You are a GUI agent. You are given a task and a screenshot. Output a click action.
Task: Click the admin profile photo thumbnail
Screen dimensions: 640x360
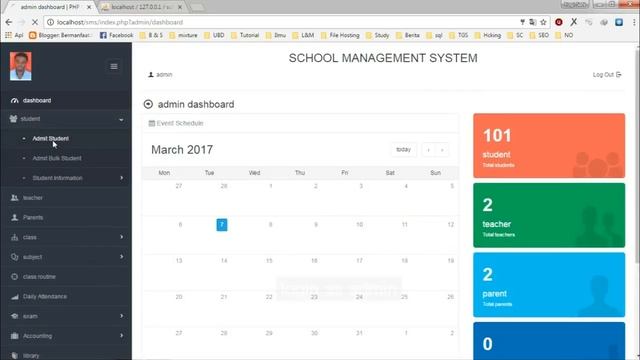[x=21, y=66]
